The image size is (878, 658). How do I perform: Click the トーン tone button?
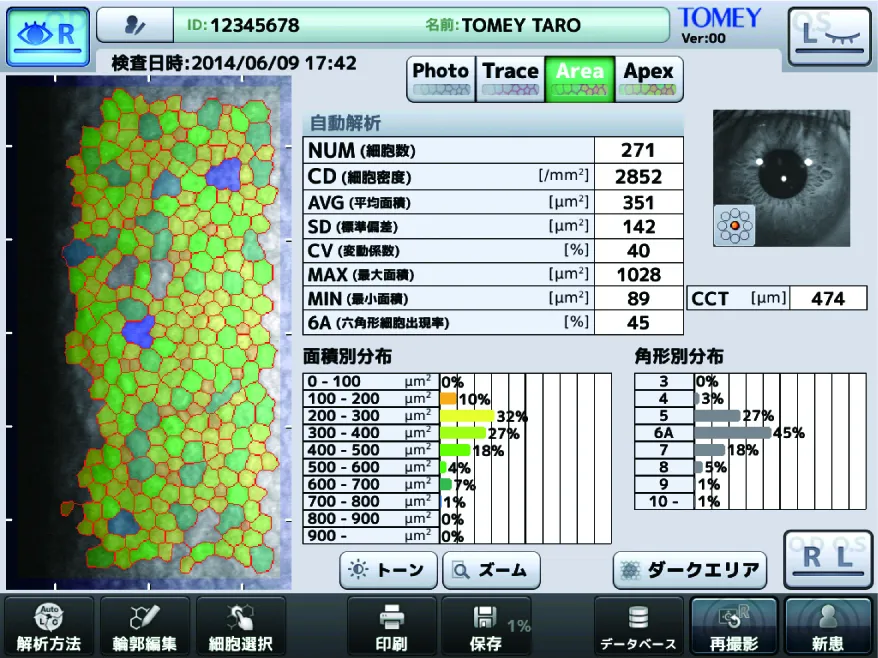(388, 570)
